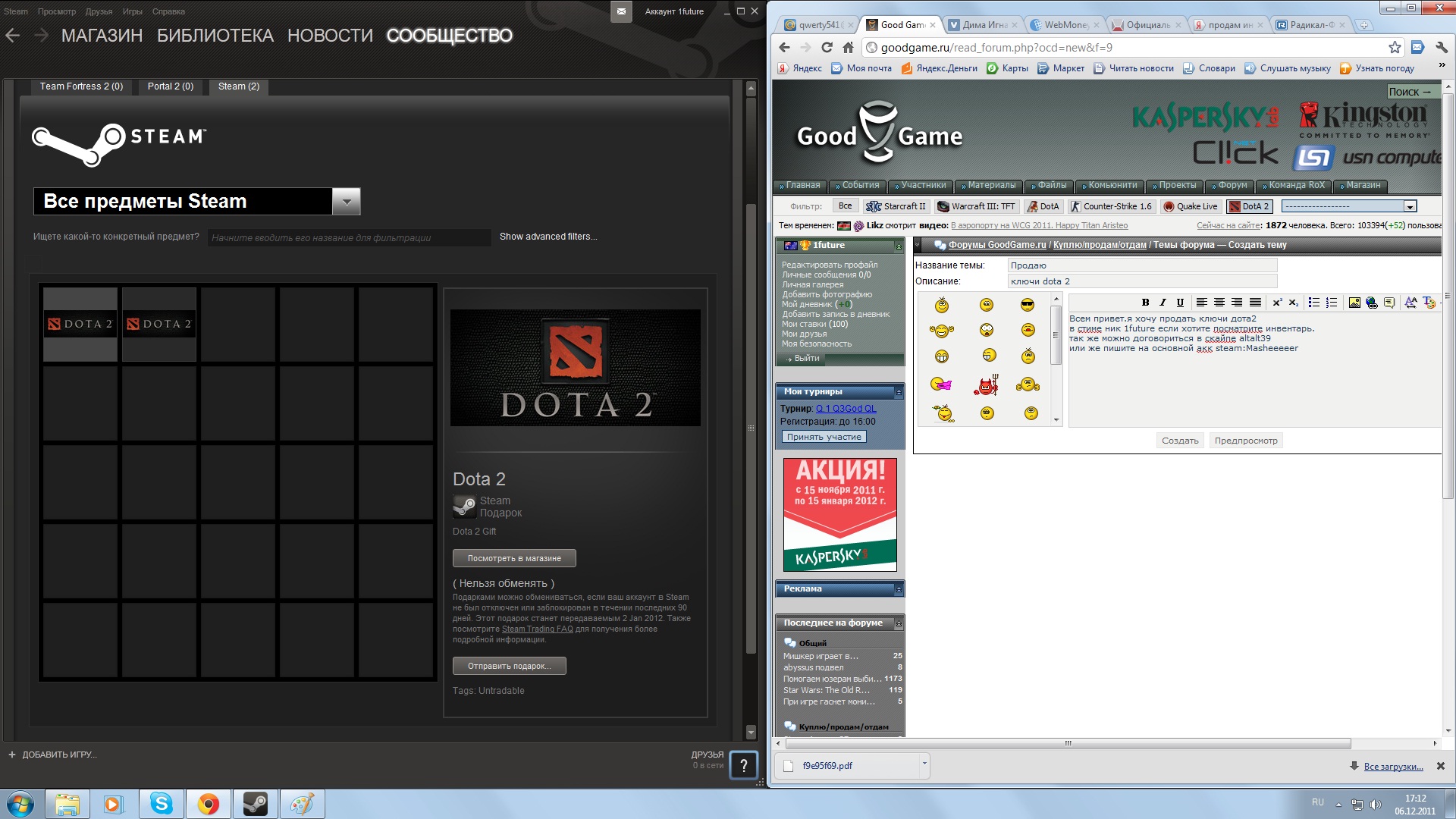Open text color tool in editor
The width and height of the screenshot is (1456, 819).
[x=1429, y=303]
